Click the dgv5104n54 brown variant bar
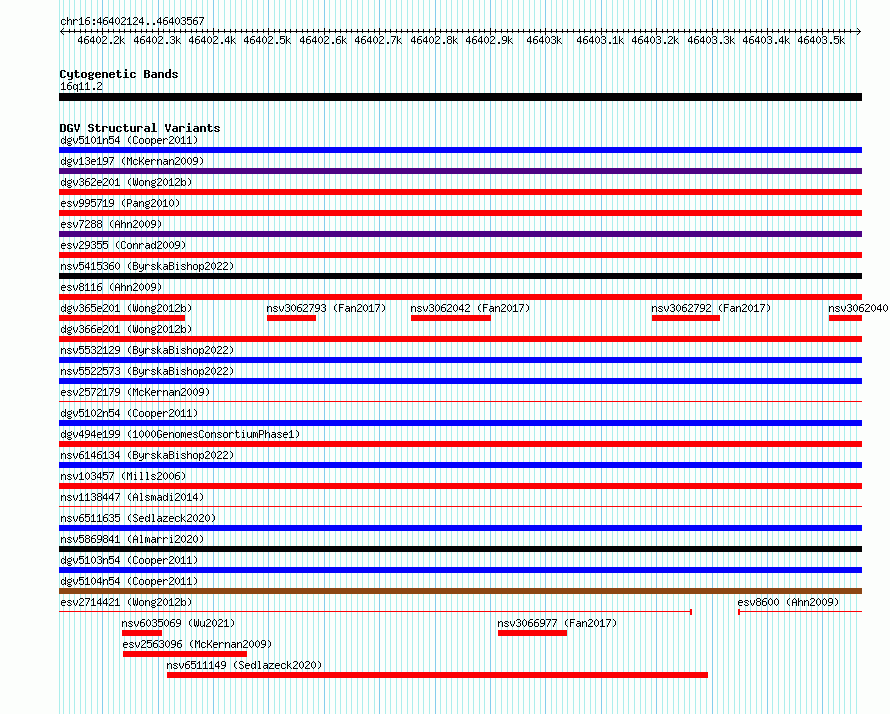 tap(460, 591)
